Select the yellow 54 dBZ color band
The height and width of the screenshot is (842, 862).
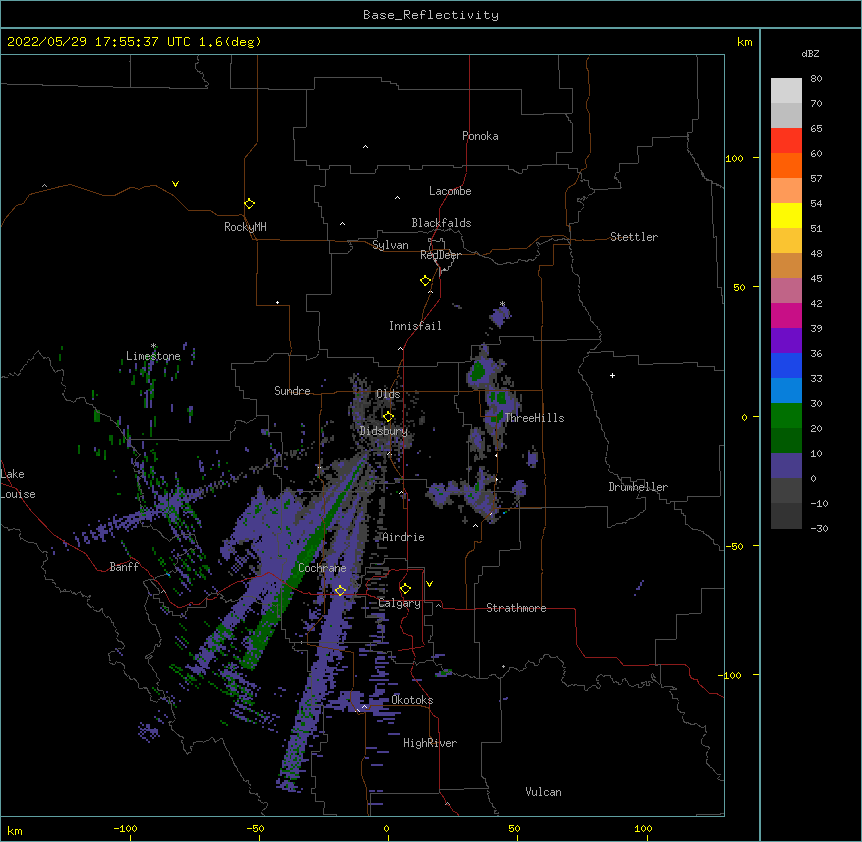point(786,215)
